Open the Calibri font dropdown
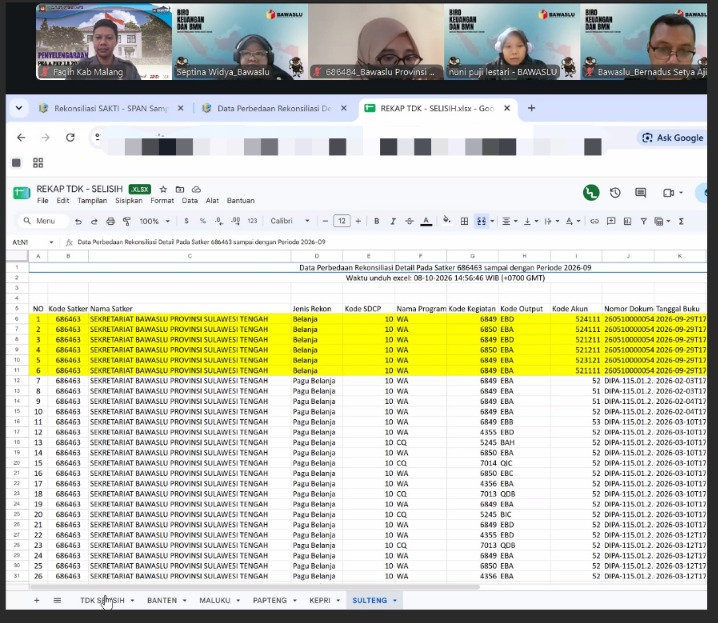The height and width of the screenshot is (623, 718). 290,221
